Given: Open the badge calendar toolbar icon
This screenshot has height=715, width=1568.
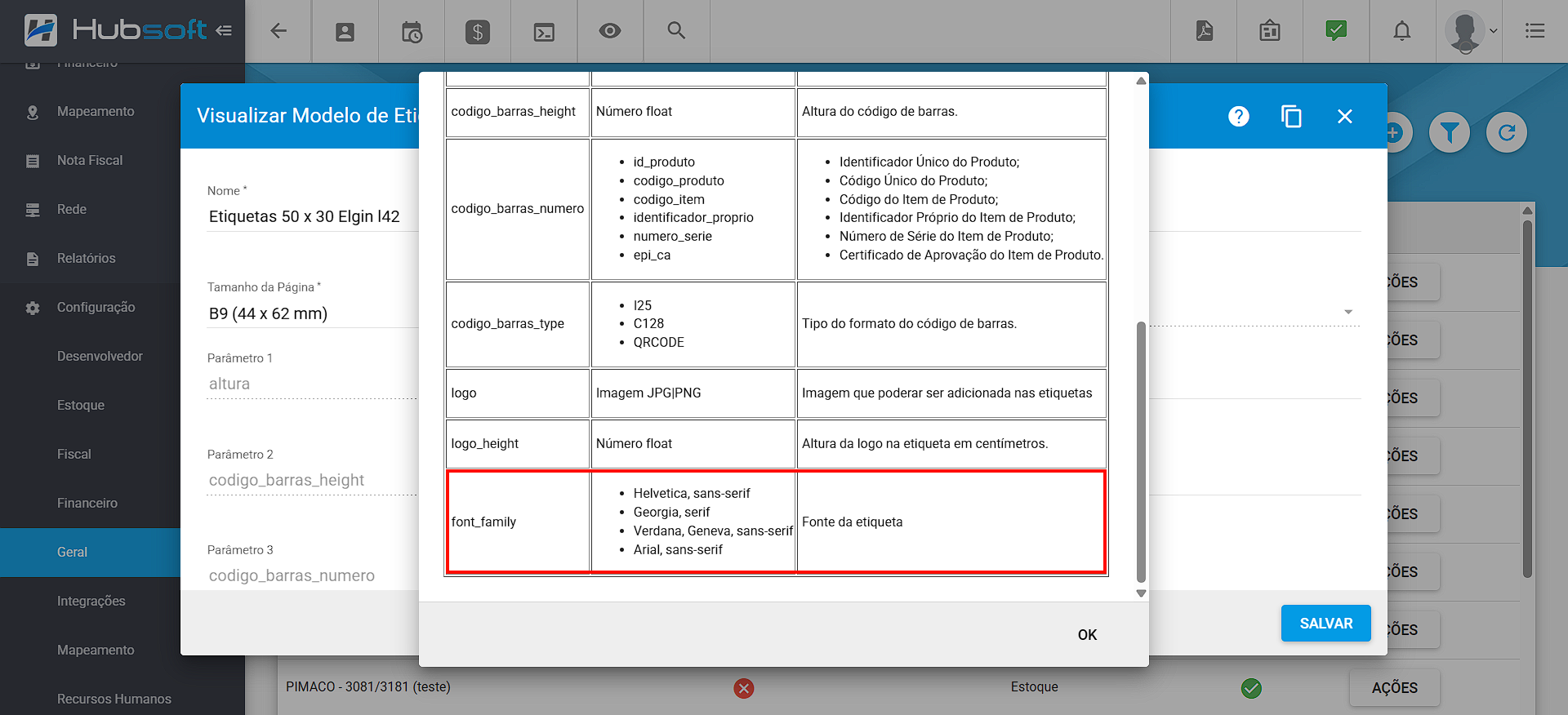Looking at the screenshot, I should click(1270, 31).
